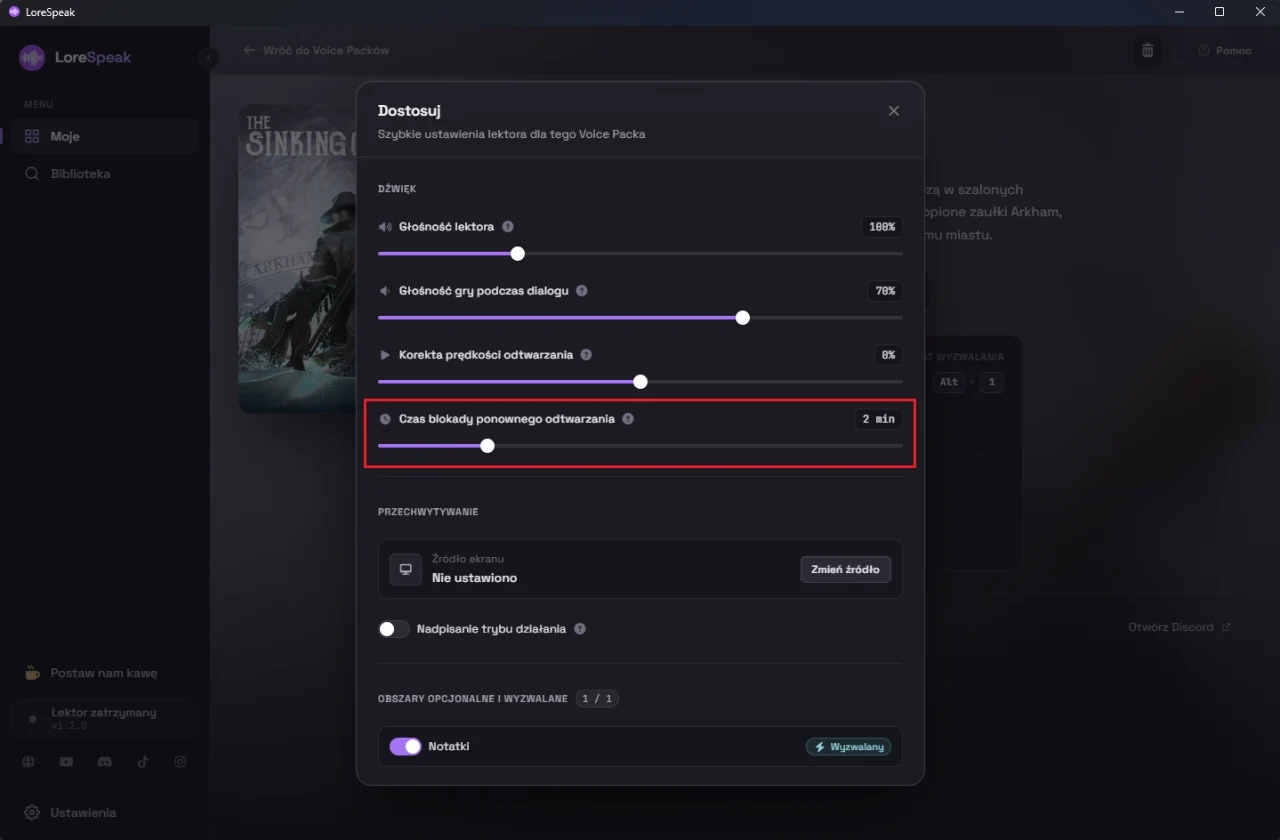
Task: Click the help icon for Czas blokady ponownego odtwarzania
Action: click(628, 419)
